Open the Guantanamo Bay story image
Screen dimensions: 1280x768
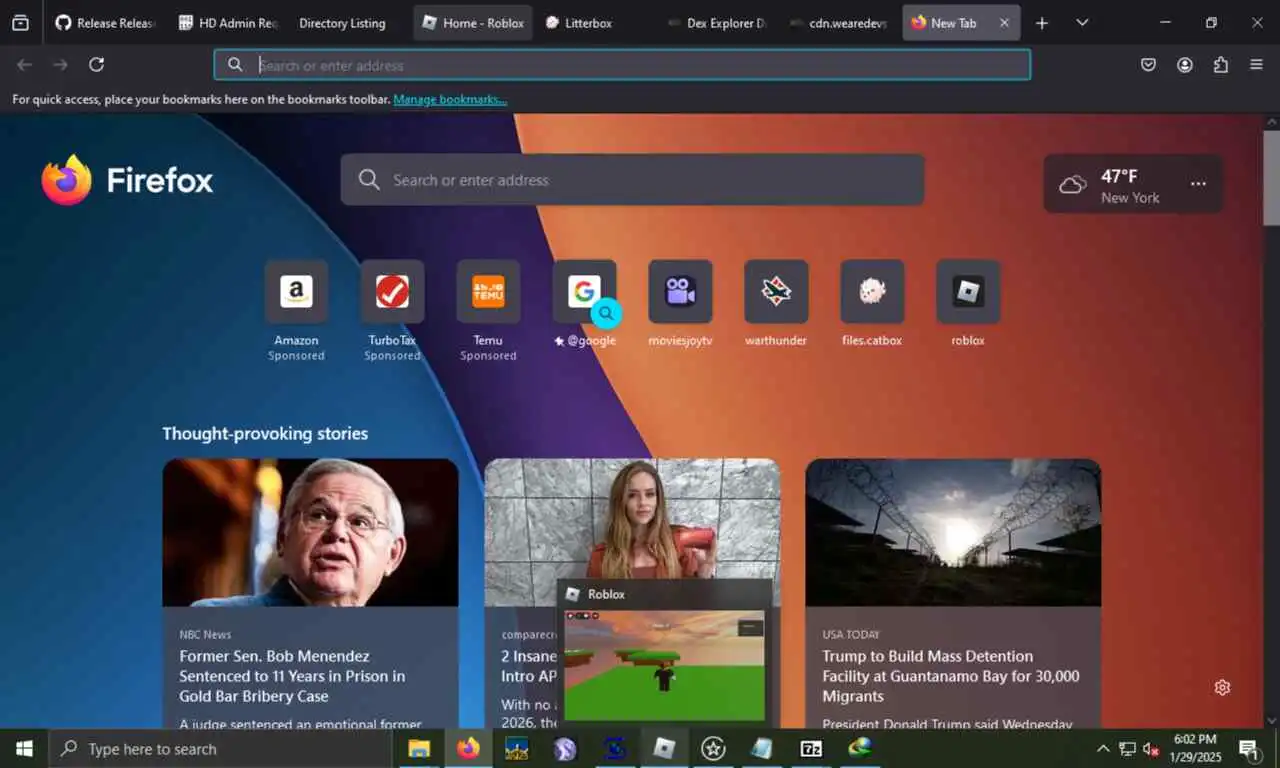click(x=953, y=532)
